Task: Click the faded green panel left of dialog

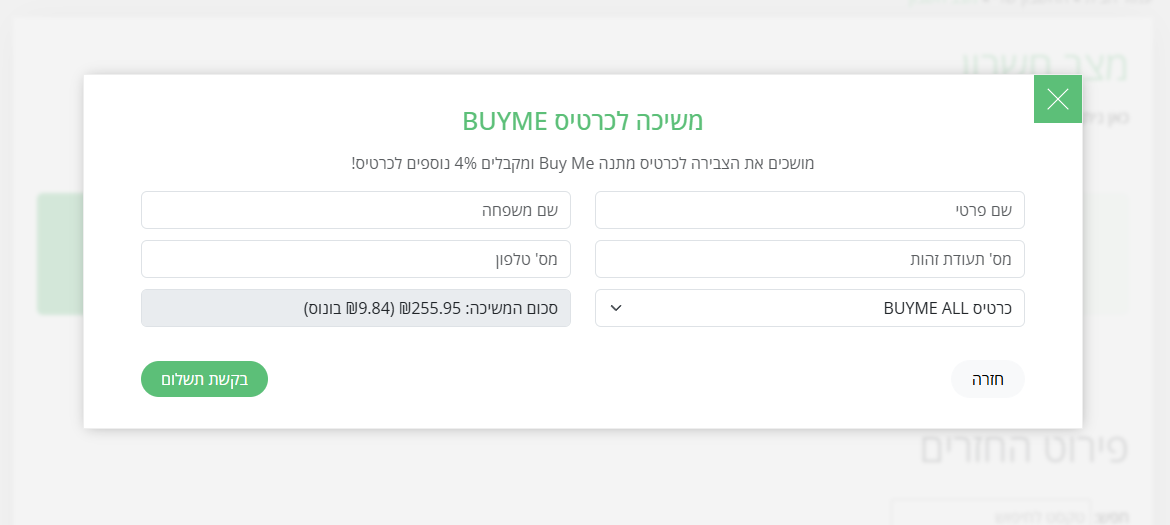Action: point(60,255)
